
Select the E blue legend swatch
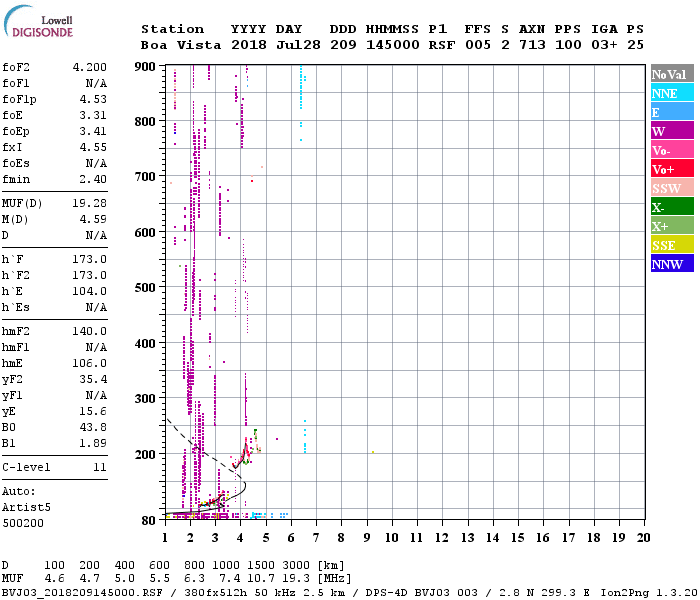click(x=672, y=112)
